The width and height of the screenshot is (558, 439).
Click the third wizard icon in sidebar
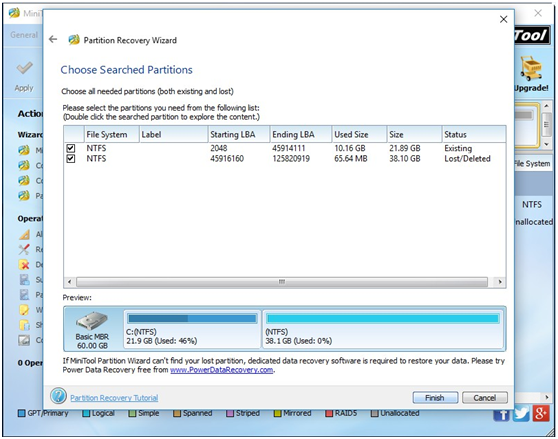point(24,180)
